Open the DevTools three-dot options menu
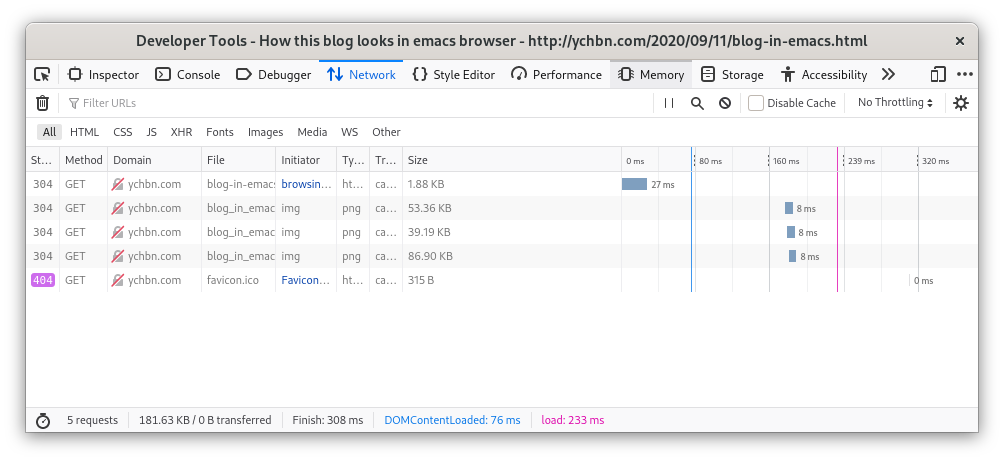This screenshot has height=461, width=1004. pos(964,74)
